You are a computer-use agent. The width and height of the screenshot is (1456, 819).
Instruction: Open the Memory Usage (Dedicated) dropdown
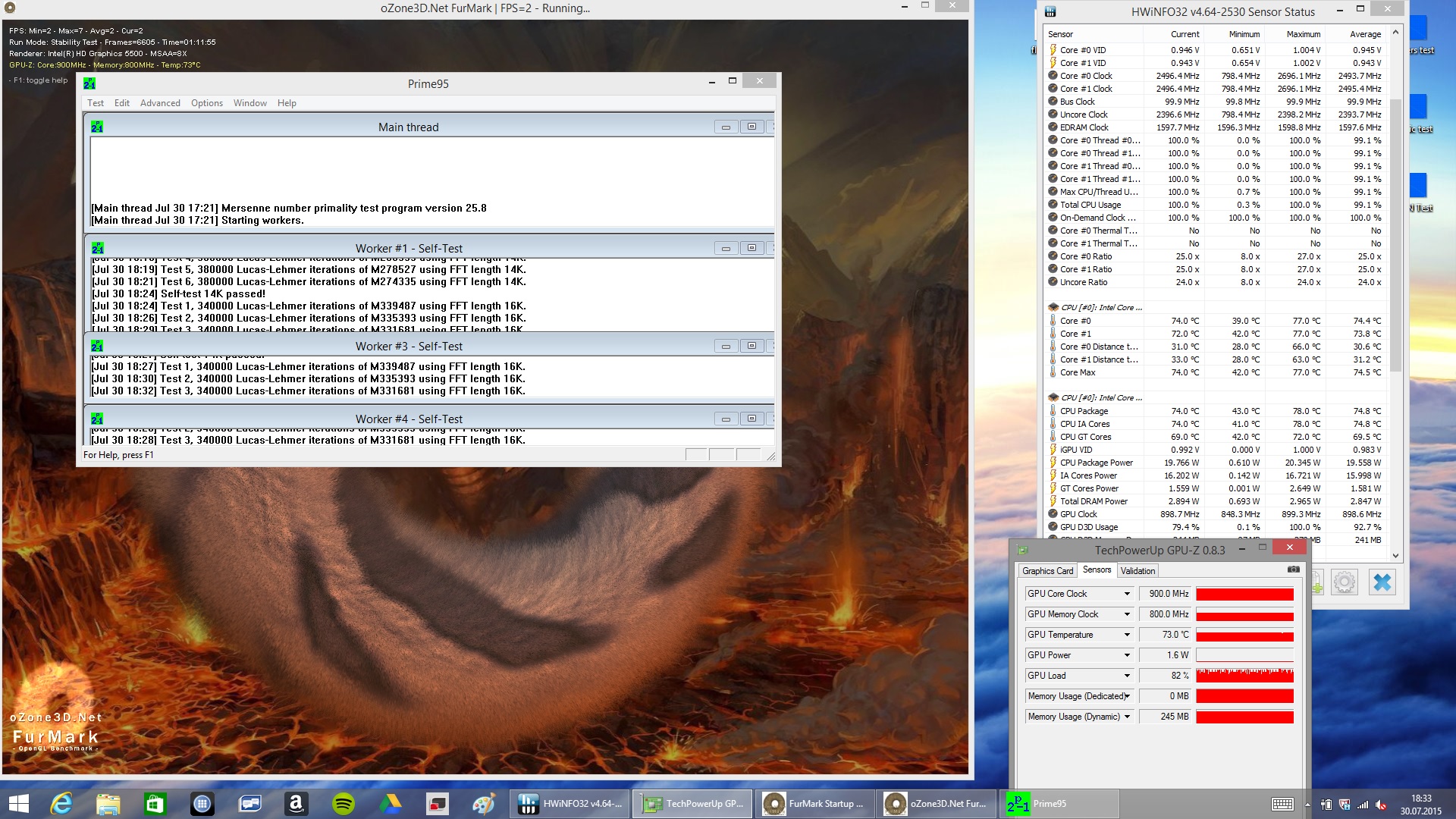pos(1127,696)
